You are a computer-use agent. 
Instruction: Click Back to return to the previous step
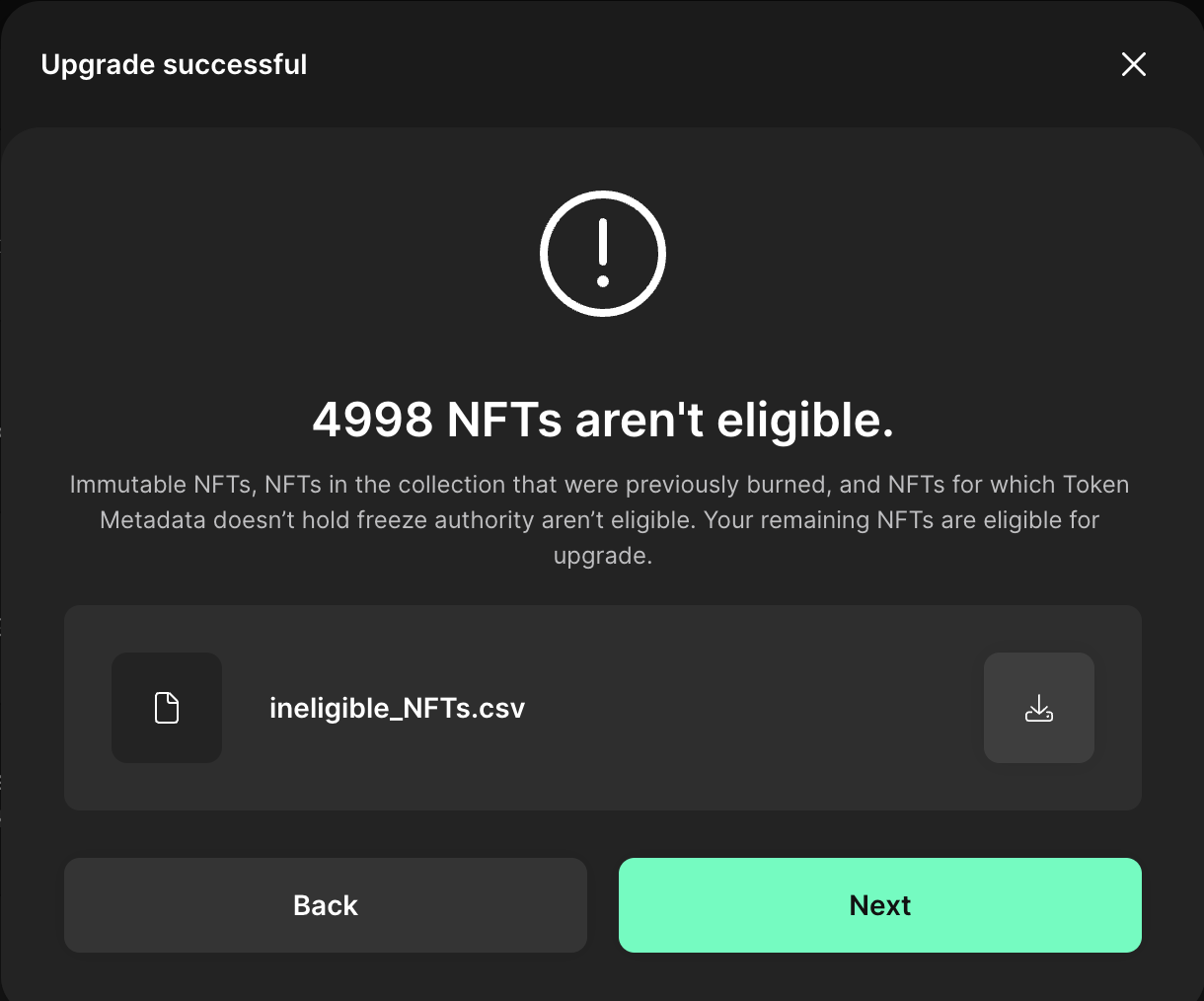pos(326,905)
